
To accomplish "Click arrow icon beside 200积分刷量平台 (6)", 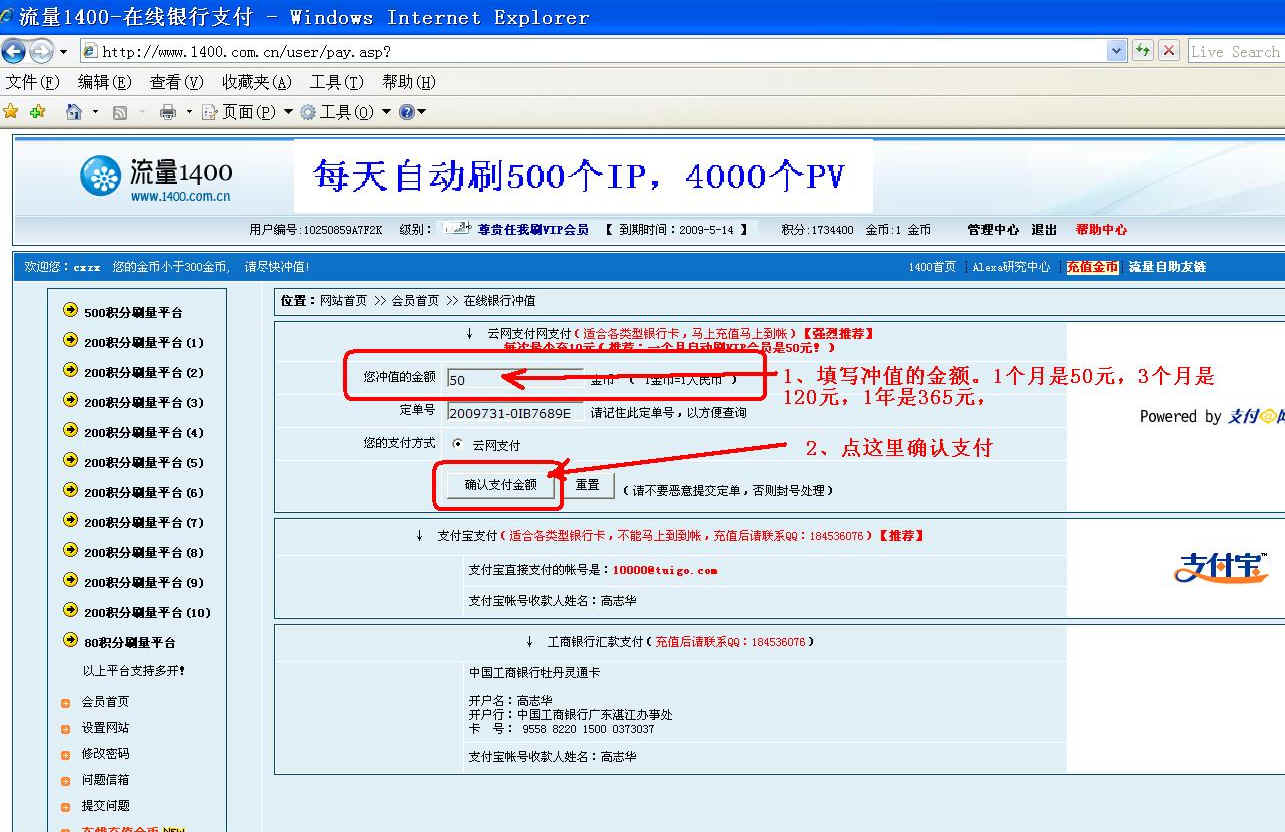I will coord(70,490).
